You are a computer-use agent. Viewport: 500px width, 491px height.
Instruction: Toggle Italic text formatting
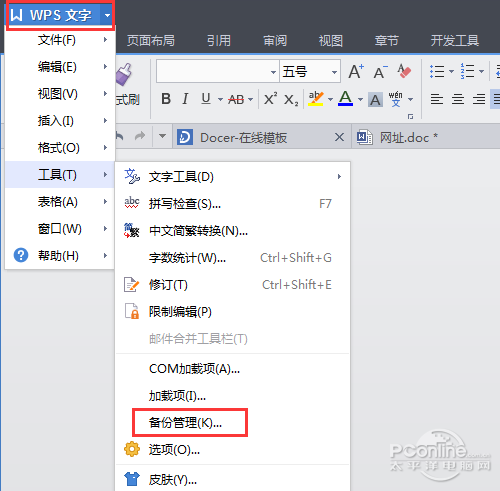click(185, 99)
